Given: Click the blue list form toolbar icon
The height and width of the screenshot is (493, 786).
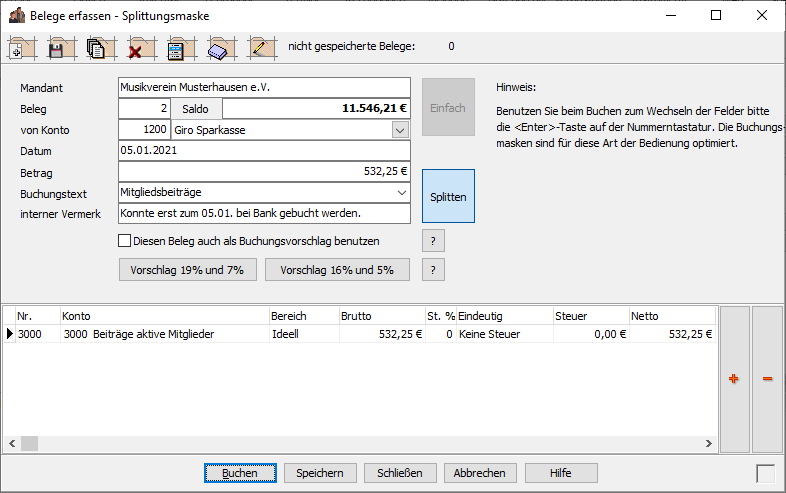Looking at the screenshot, I should tap(175, 47).
